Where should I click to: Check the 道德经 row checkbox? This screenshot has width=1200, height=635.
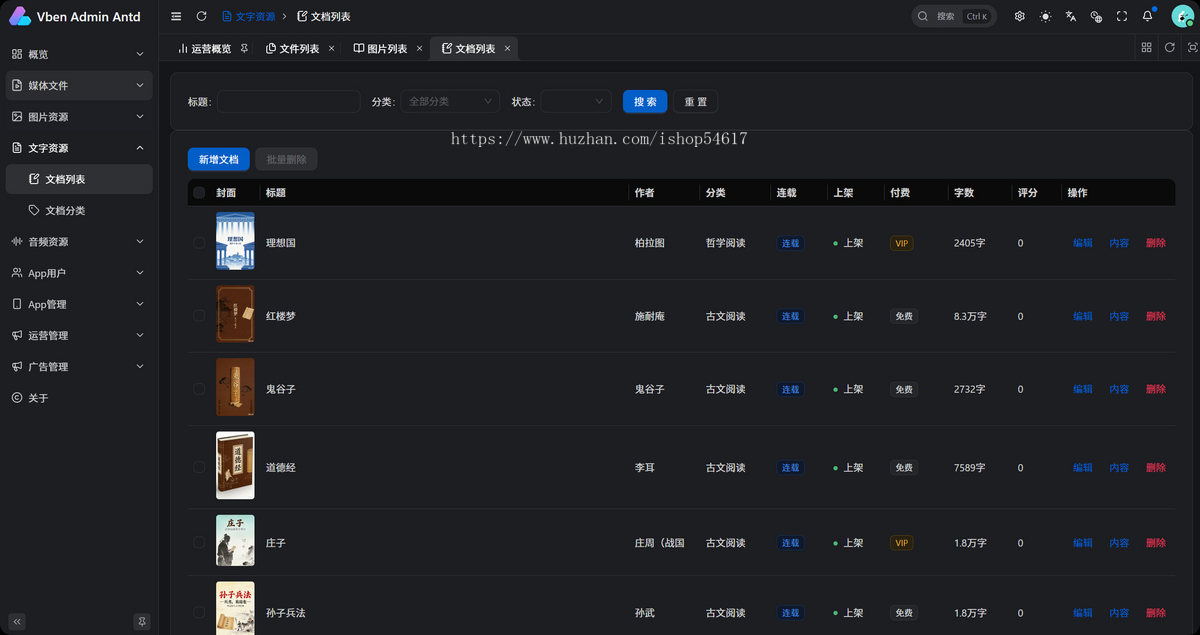tap(199, 467)
